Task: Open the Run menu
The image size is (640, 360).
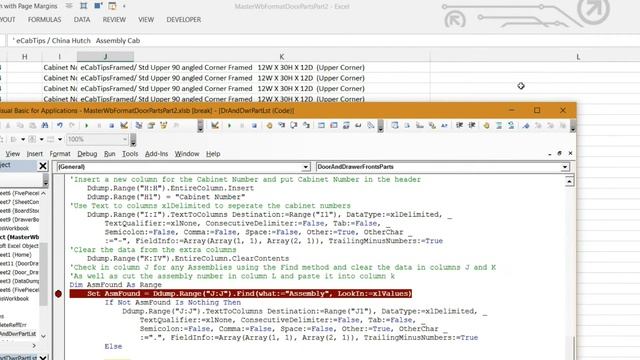Action: (x=109, y=154)
